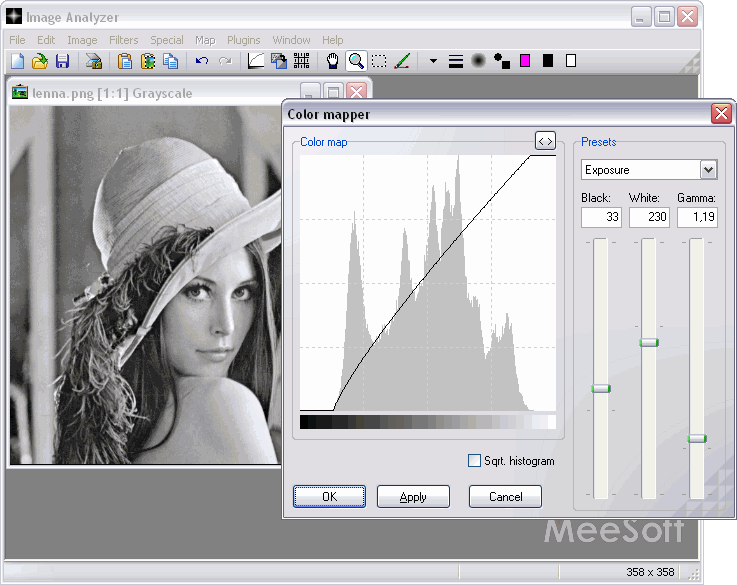Flip the color map with the <> button
The height and width of the screenshot is (585, 737).
pyautogui.click(x=545, y=141)
